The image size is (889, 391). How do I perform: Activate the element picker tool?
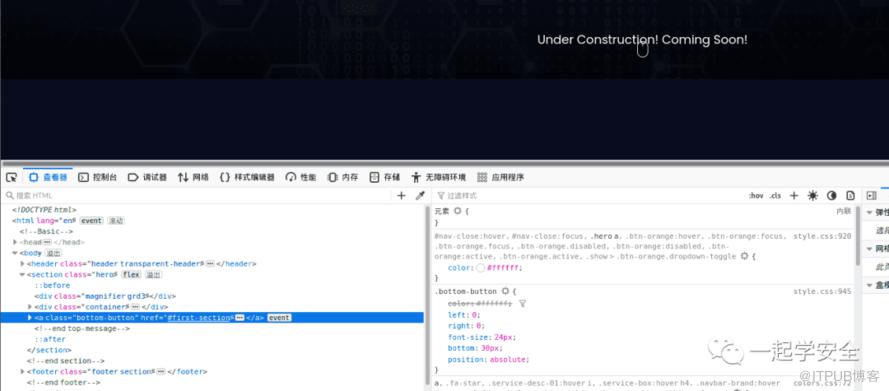[11, 177]
